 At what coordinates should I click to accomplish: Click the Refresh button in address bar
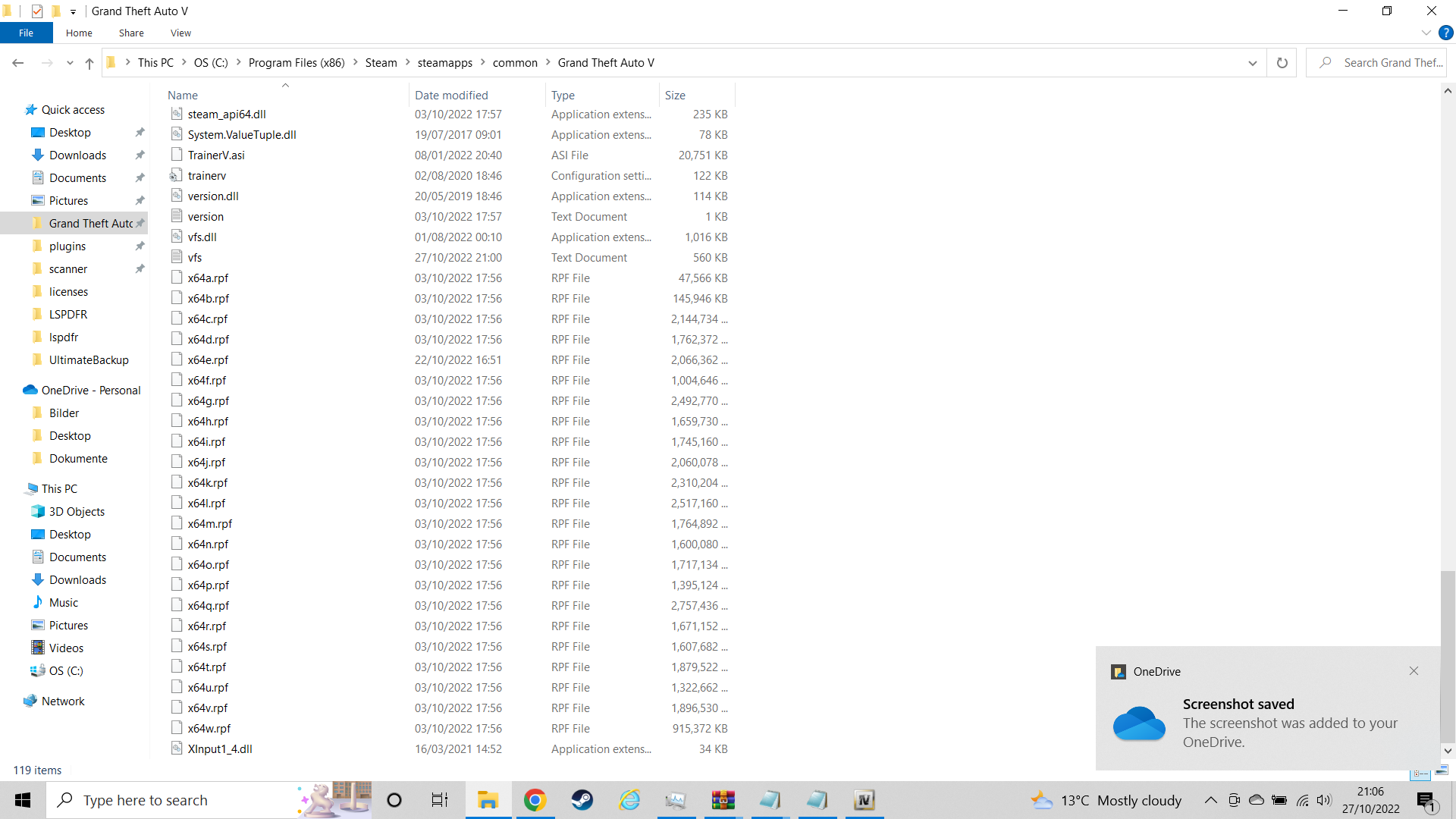click(1282, 63)
